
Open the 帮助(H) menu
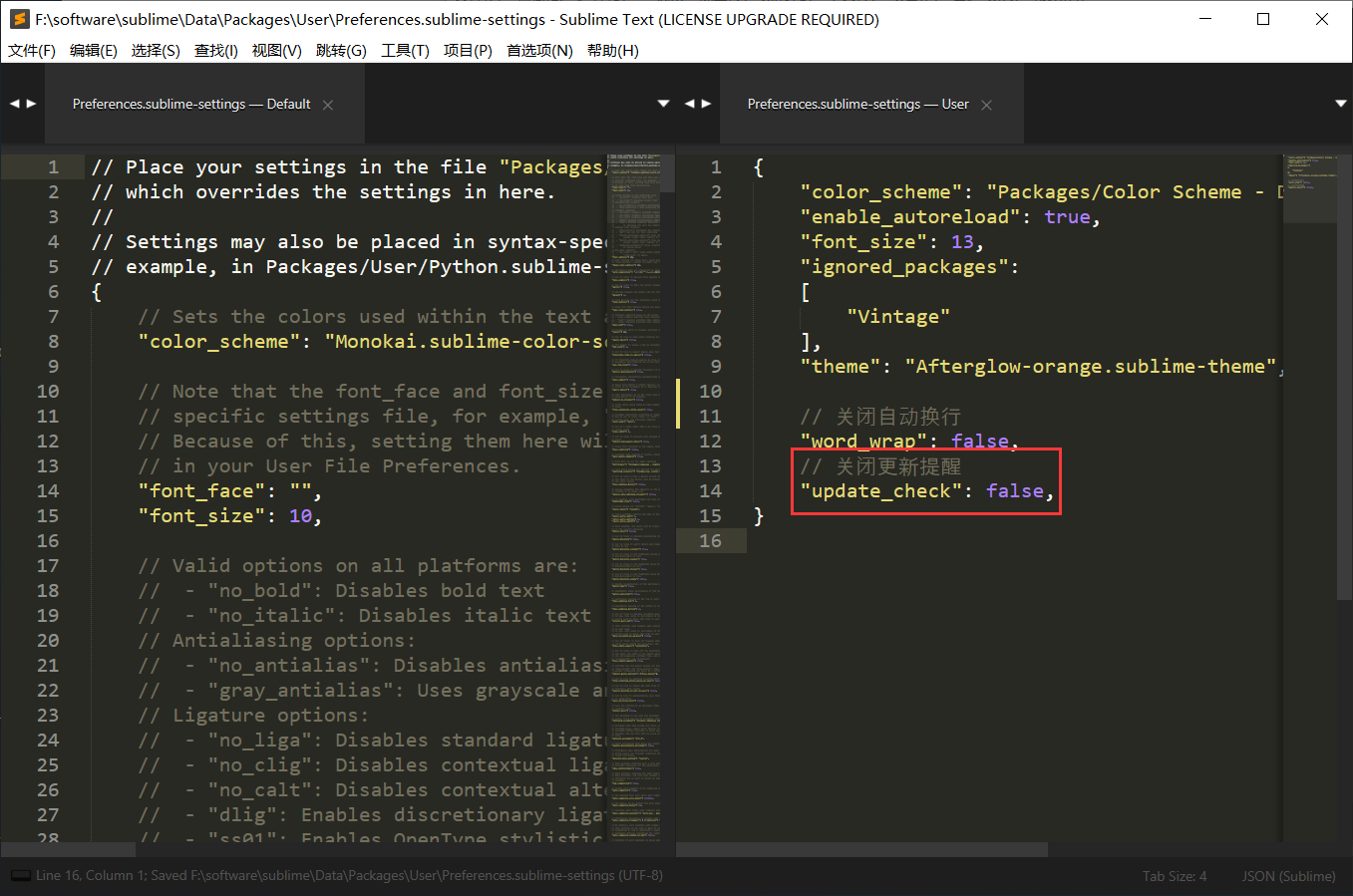[x=613, y=51]
